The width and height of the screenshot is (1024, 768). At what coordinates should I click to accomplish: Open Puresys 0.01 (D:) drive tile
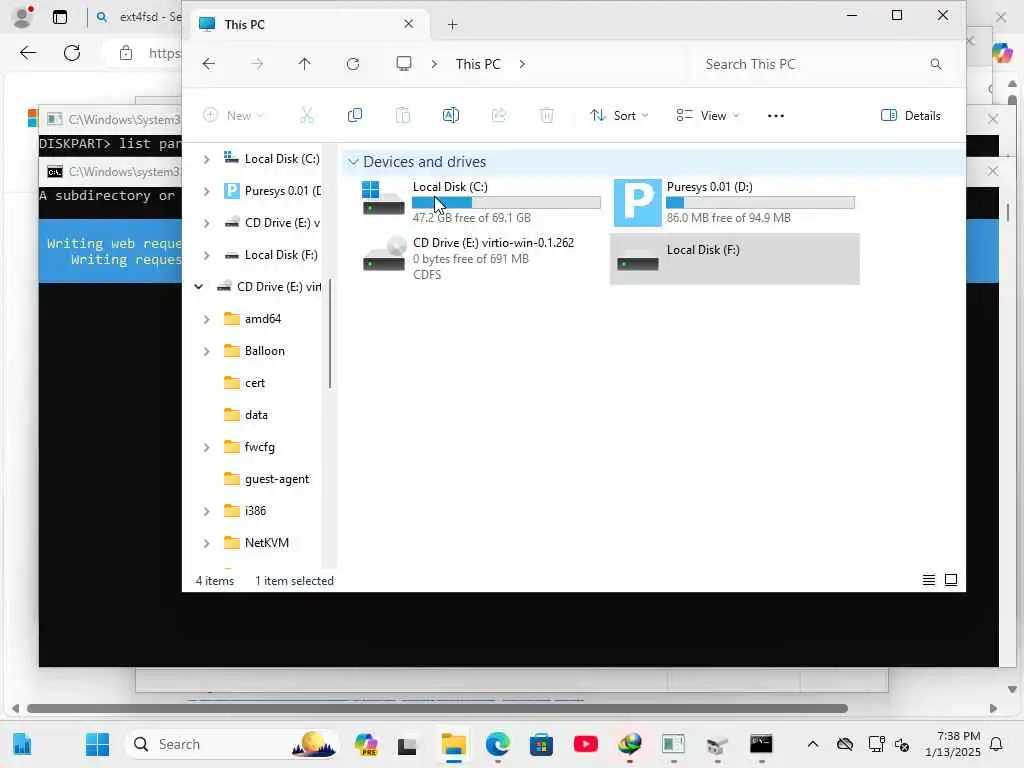click(x=735, y=202)
